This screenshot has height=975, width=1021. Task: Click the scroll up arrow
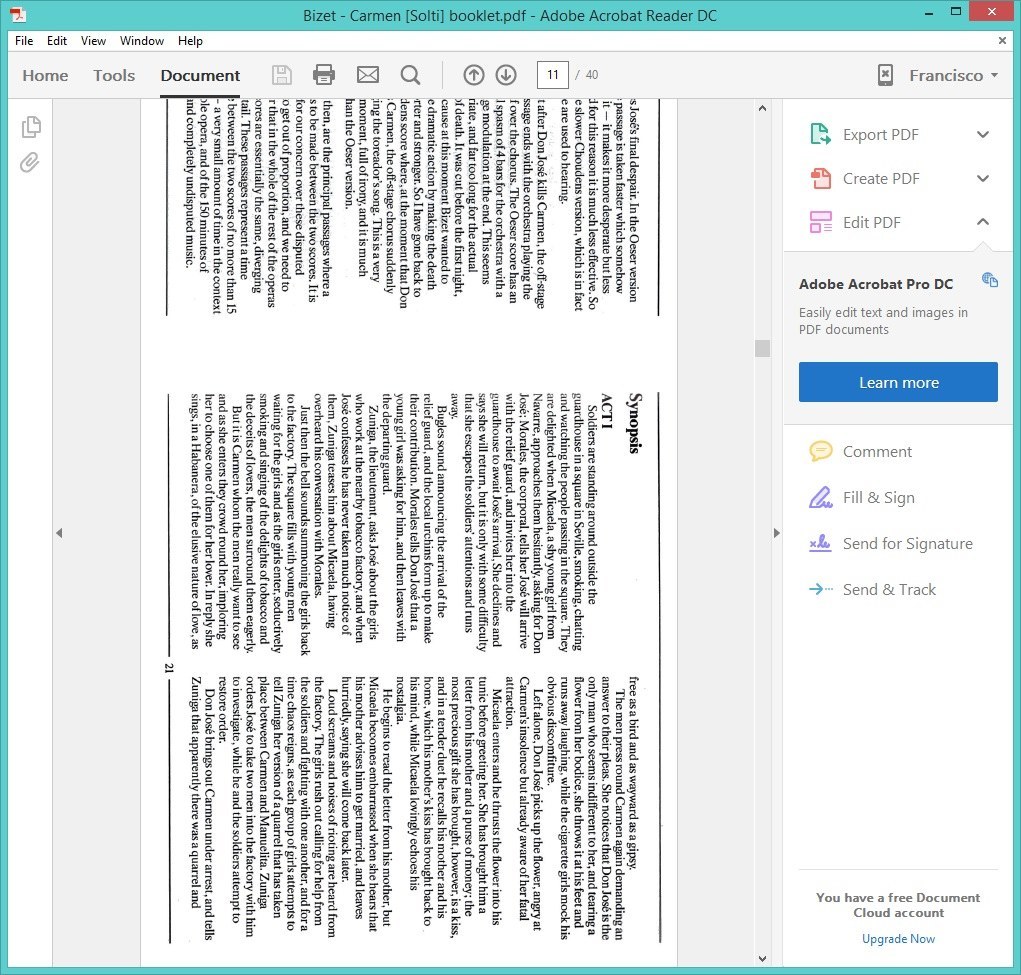(x=762, y=109)
